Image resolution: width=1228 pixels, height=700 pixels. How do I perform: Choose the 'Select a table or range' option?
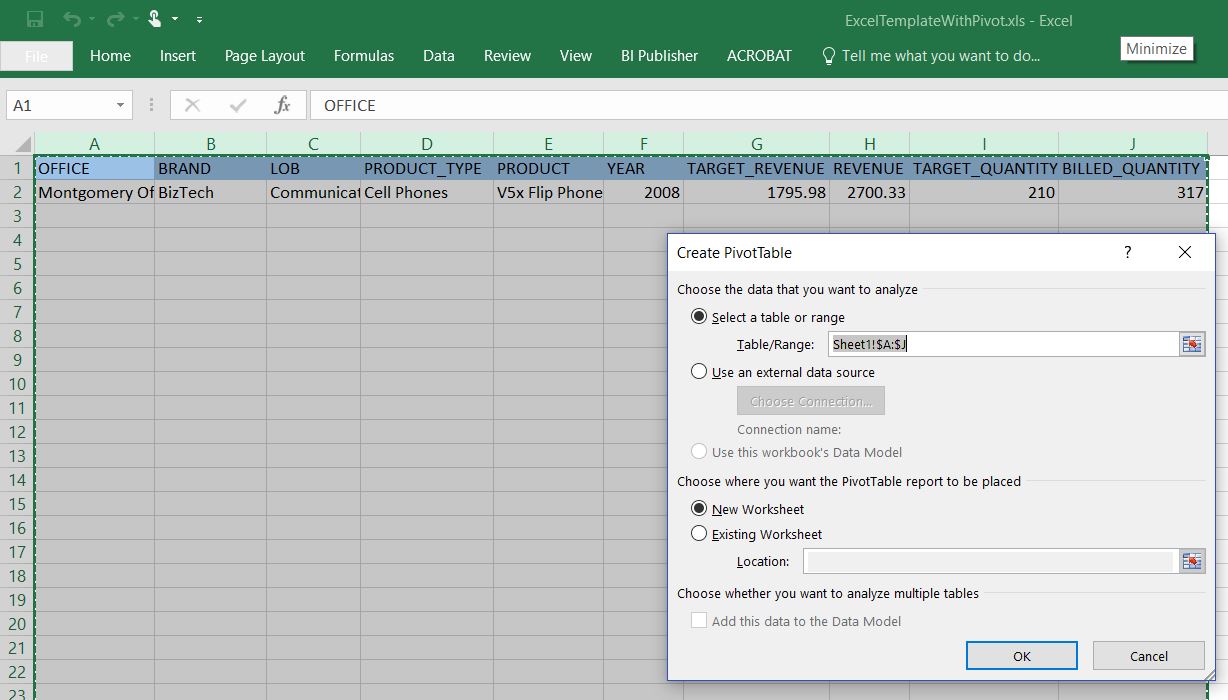[700, 317]
